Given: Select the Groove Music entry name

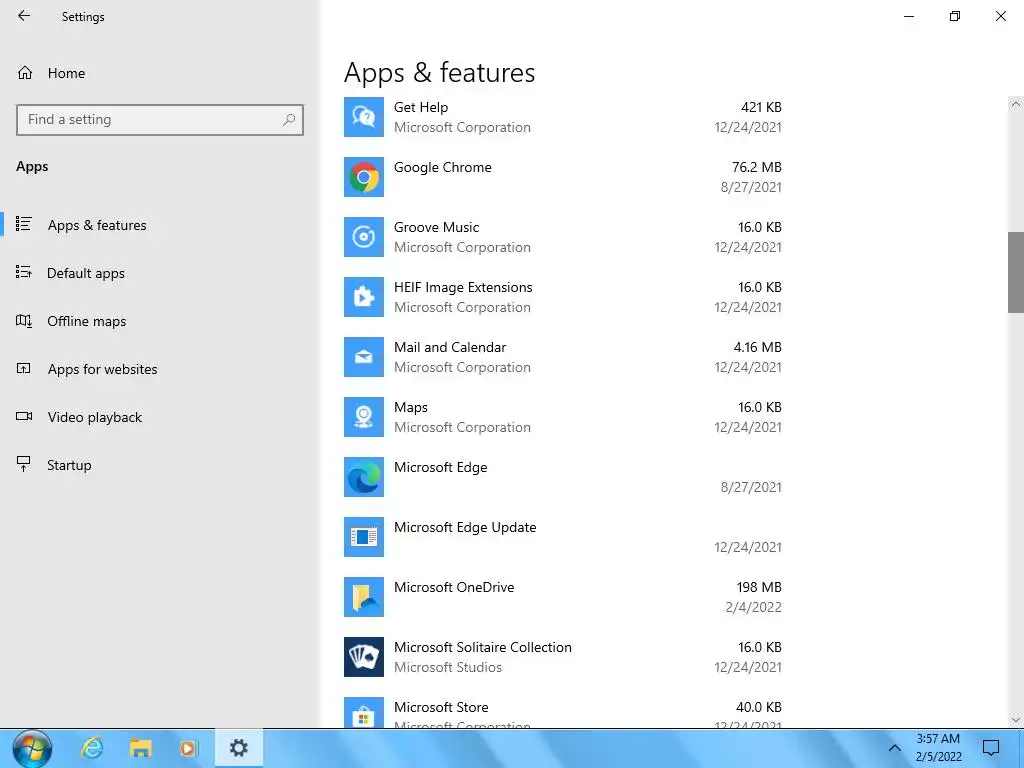Looking at the screenshot, I should click(436, 227).
